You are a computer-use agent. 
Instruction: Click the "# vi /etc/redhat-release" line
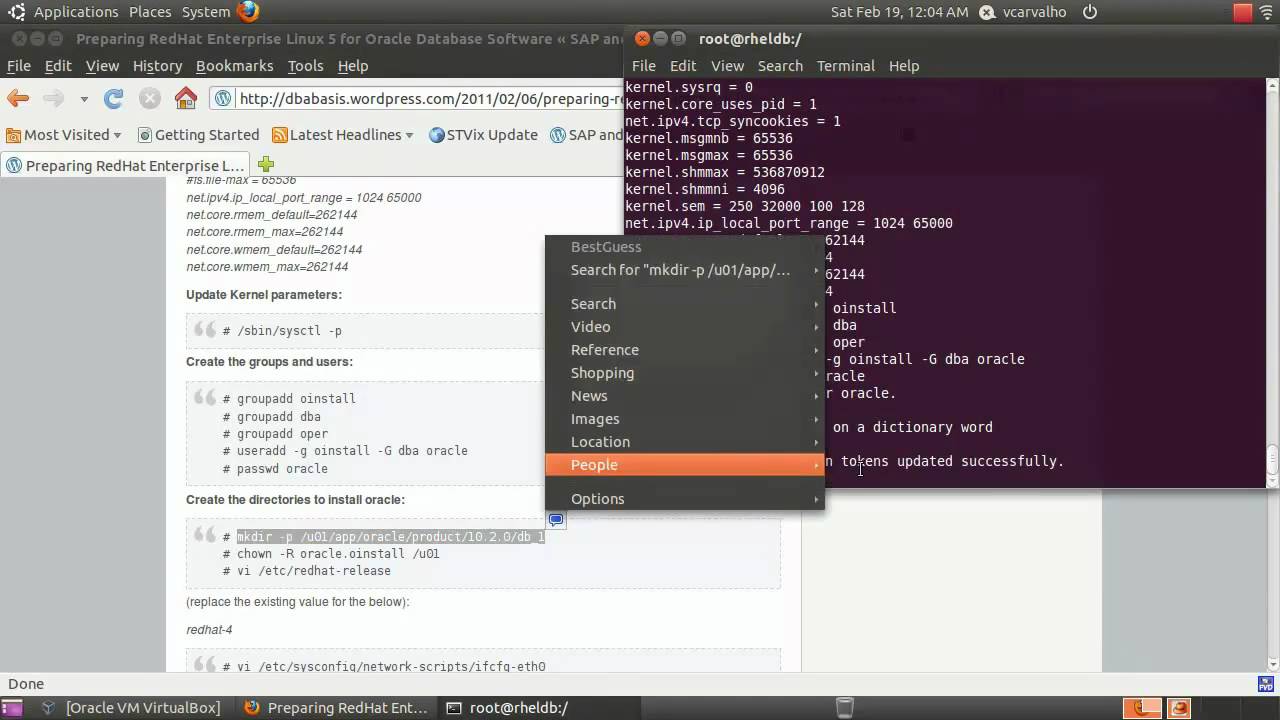point(307,571)
